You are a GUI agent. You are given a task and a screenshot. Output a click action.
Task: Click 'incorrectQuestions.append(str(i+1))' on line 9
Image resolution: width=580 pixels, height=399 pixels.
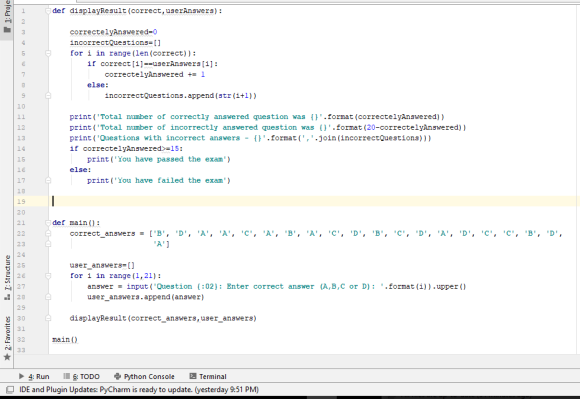[181, 96]
